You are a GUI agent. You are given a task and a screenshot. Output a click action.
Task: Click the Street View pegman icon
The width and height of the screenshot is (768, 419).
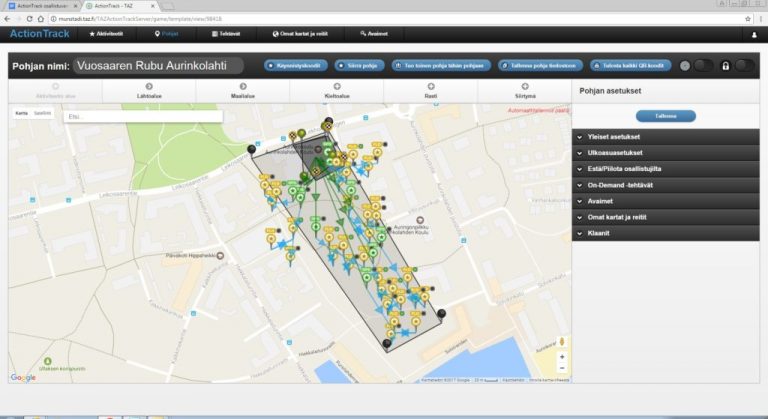click(562, 342)
